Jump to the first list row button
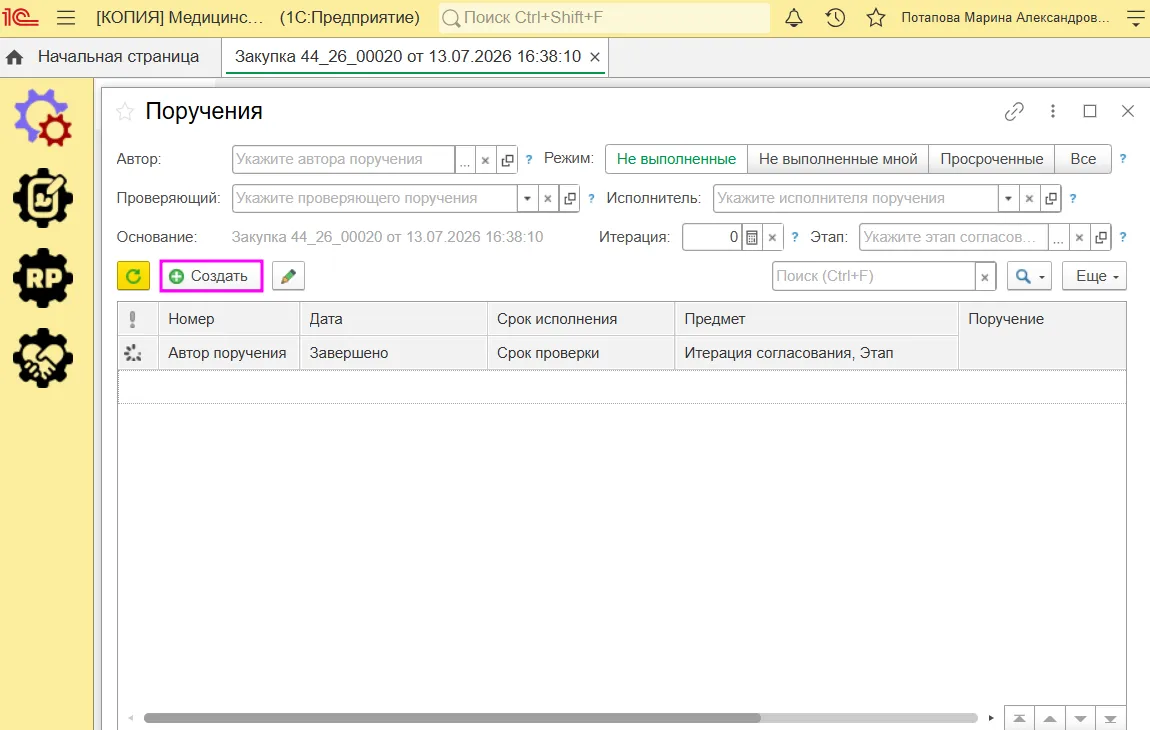 tap(1019, 718)
